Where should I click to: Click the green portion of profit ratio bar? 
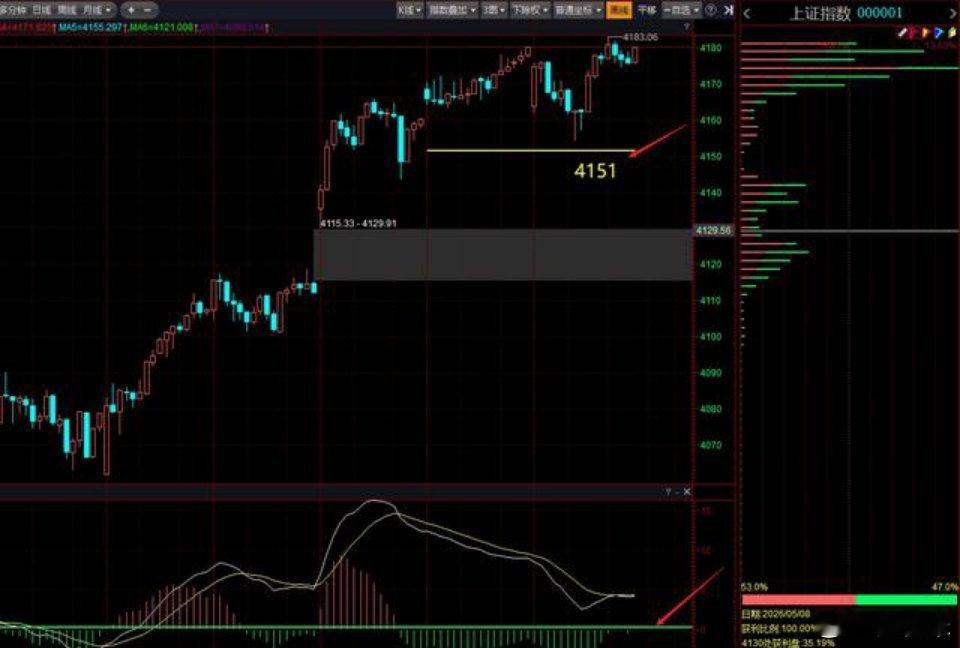click(x=906, y=600)
